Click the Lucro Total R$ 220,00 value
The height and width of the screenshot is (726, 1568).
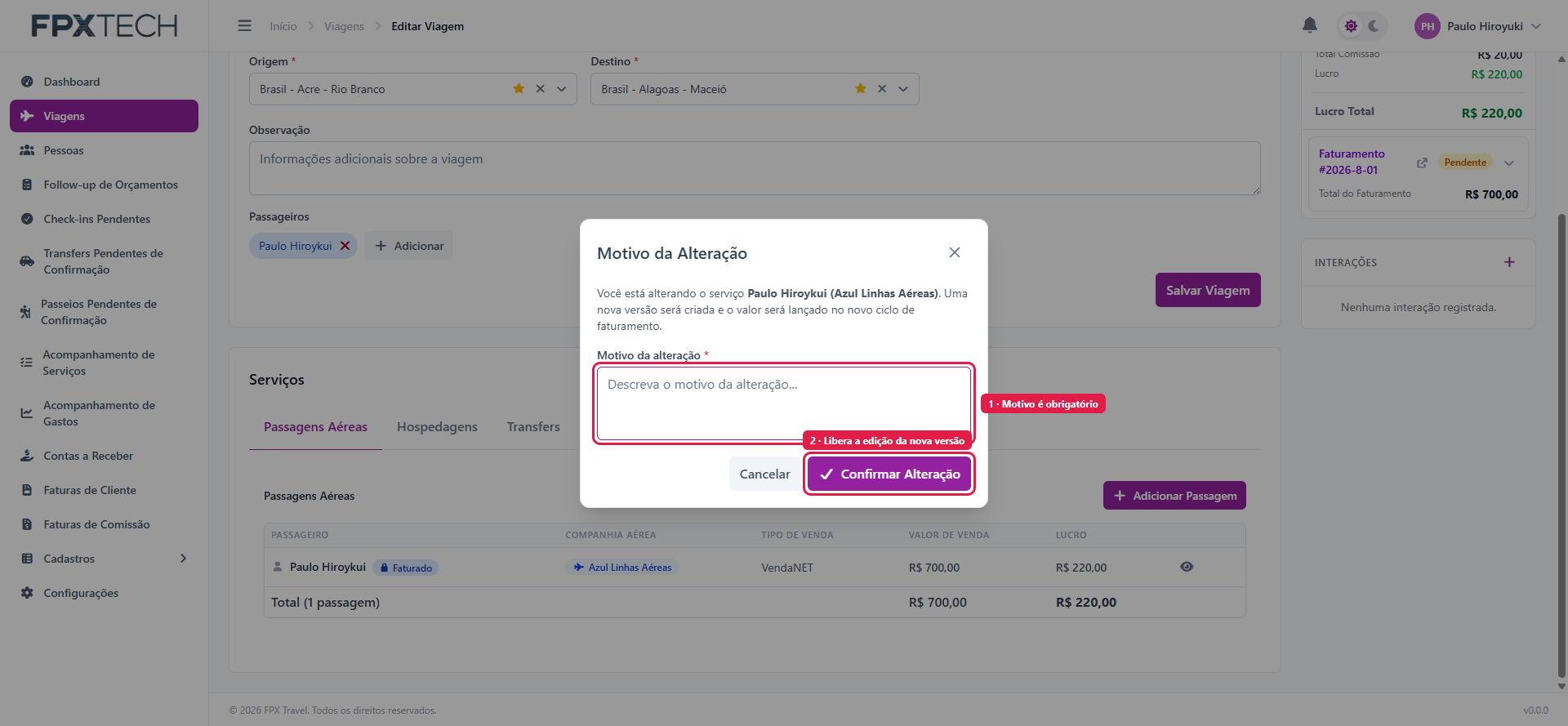[1491, 113]
